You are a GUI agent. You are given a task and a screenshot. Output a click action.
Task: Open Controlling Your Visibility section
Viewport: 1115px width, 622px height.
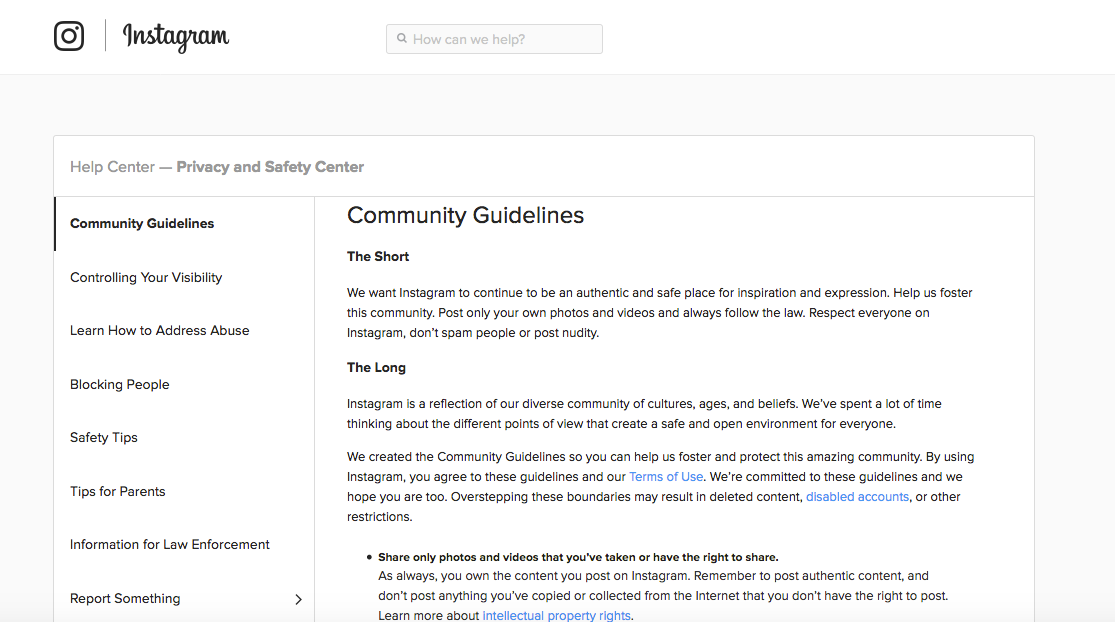tap(184, 277)
